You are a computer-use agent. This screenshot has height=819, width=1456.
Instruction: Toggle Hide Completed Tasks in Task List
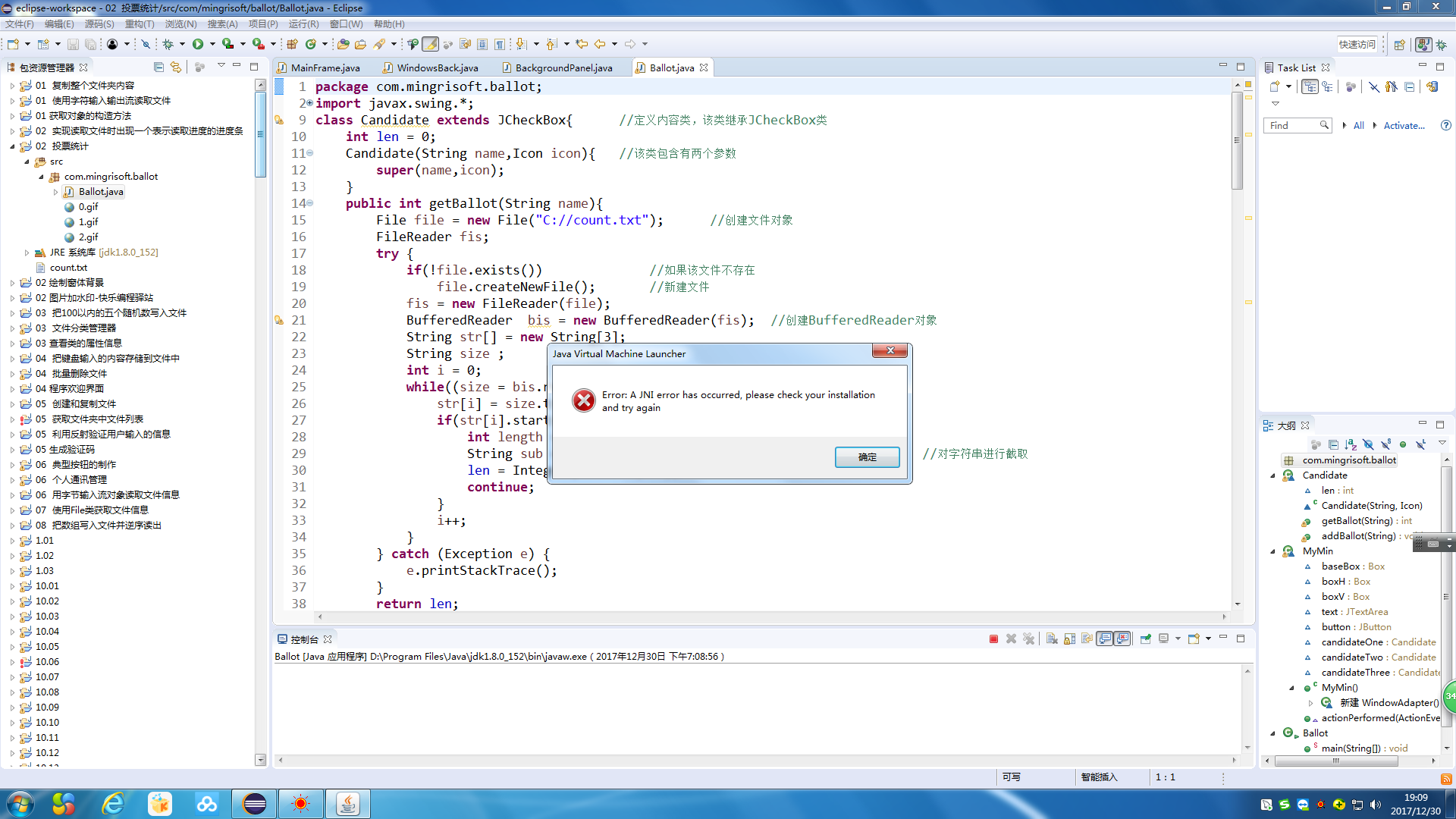pos(1373,86)
